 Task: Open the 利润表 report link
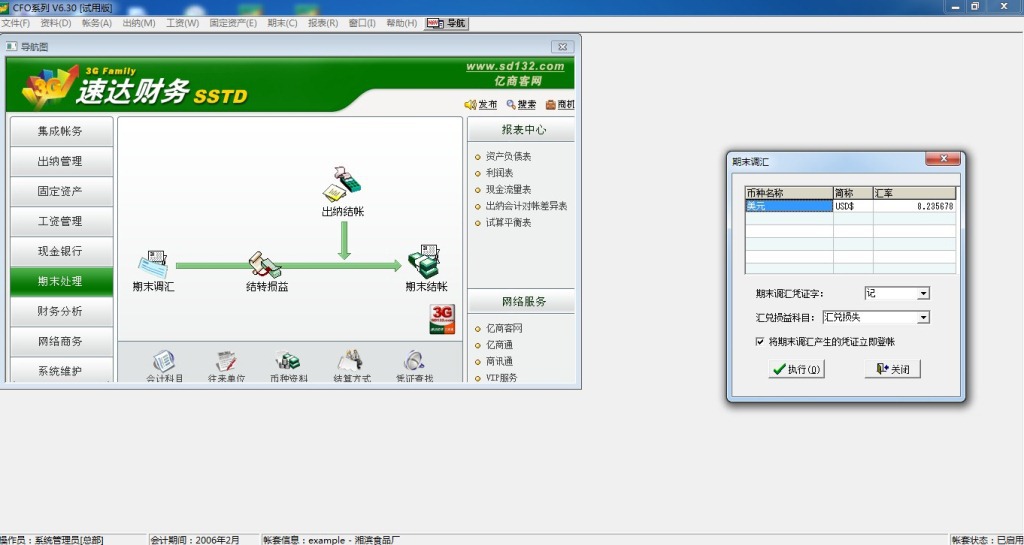[500, 173]
